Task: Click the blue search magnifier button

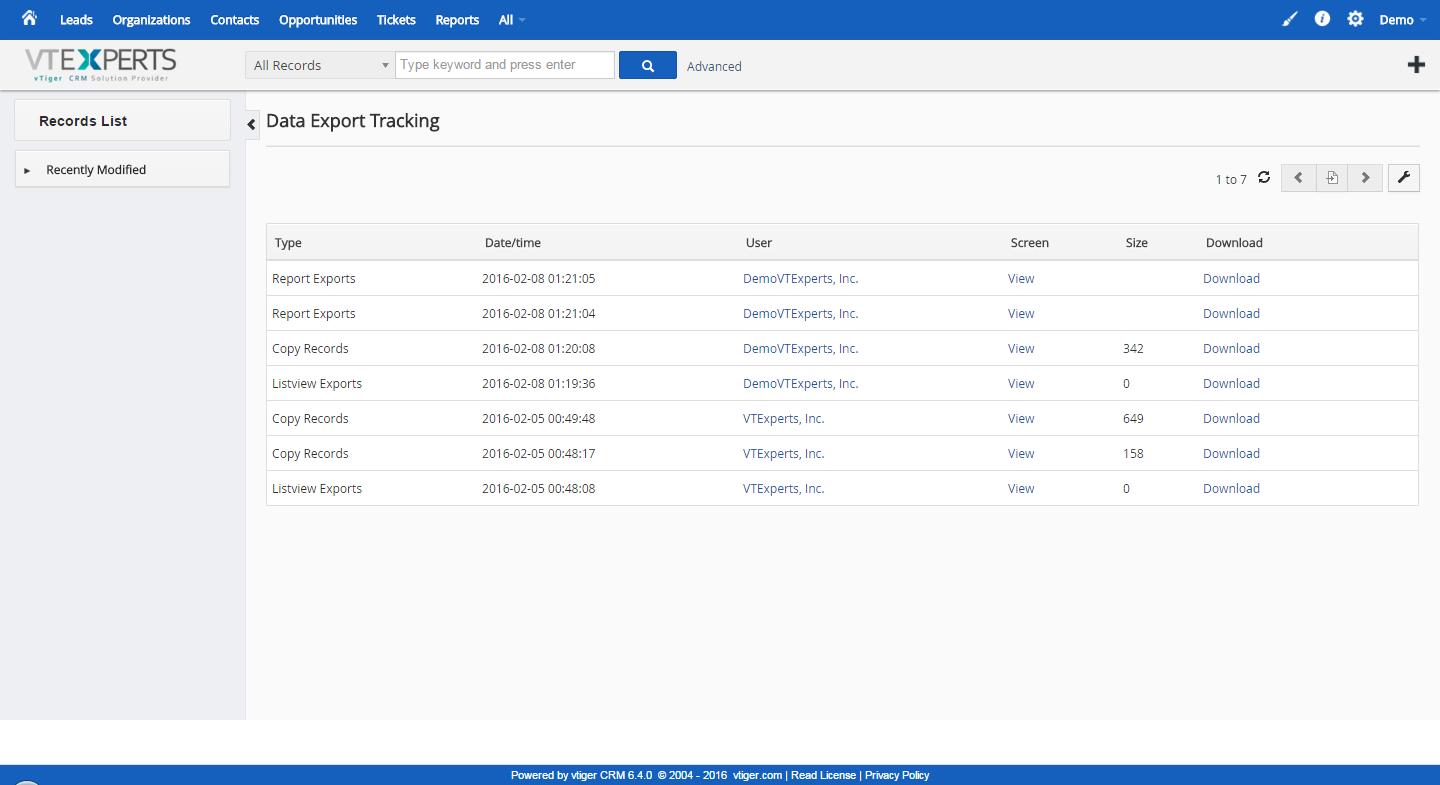Action: tap(648, 65)
